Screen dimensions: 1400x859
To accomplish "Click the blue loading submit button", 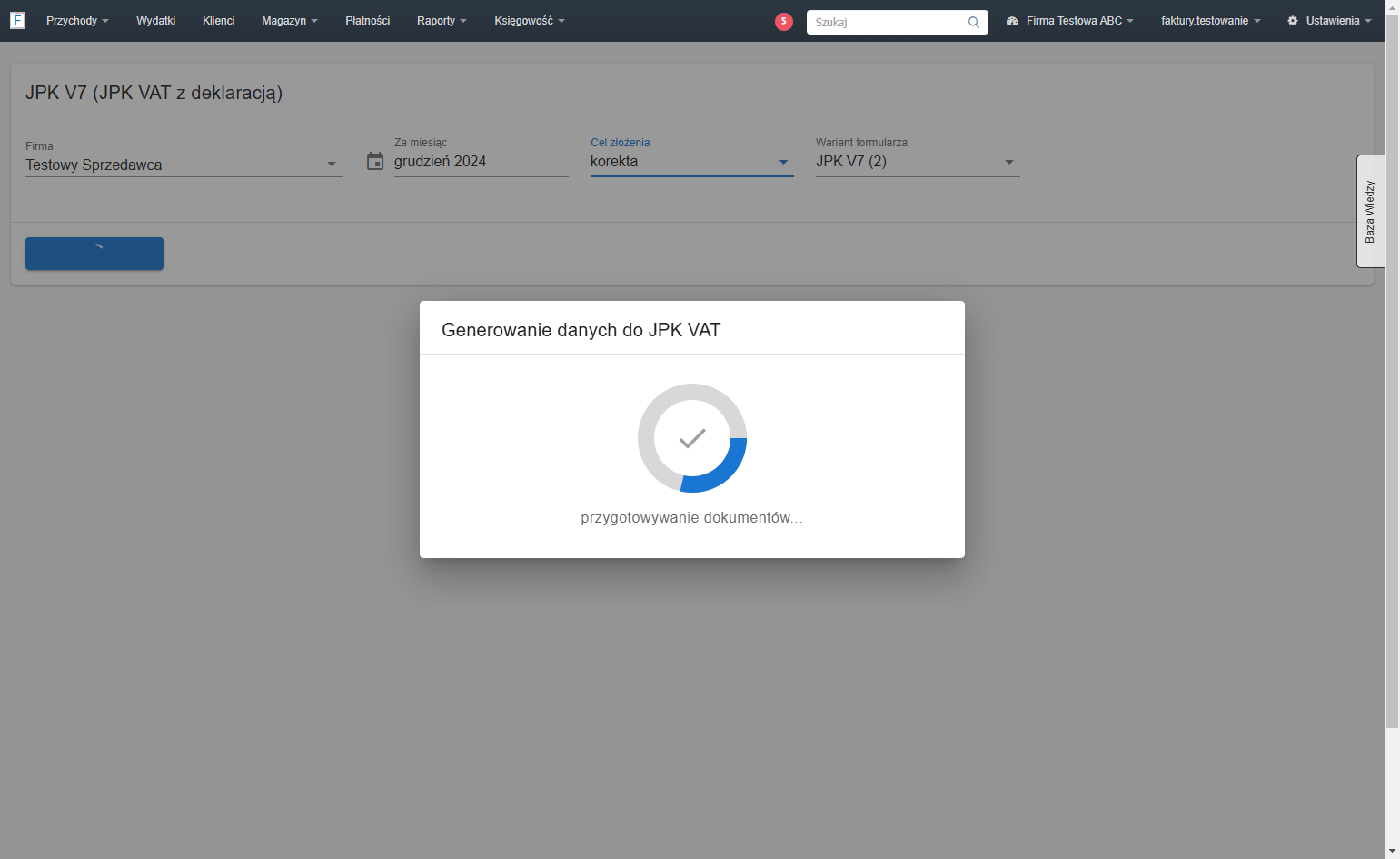I will (x=94, y=254).
